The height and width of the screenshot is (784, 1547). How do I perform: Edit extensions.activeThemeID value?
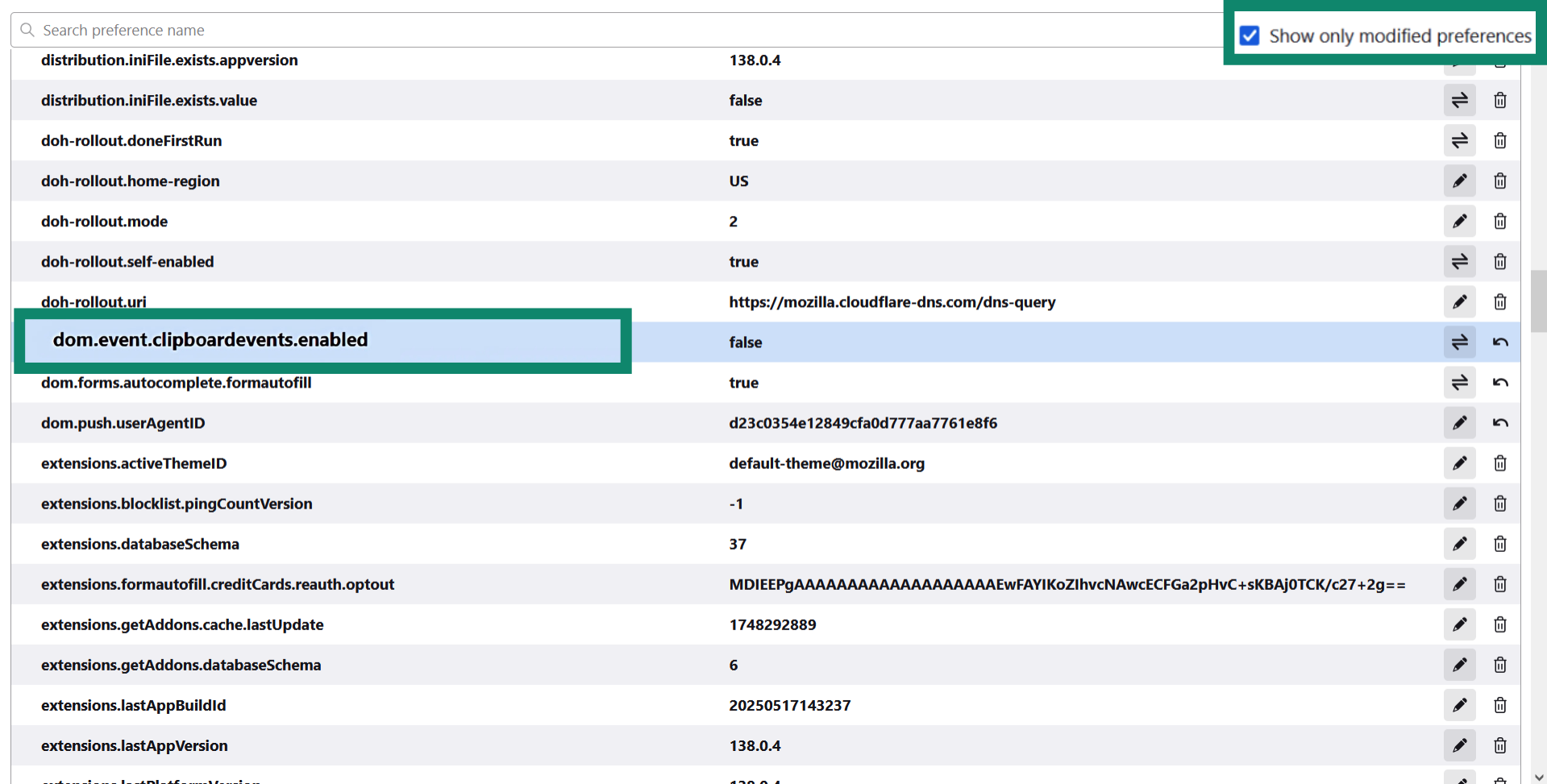[x=1459, y=463]
